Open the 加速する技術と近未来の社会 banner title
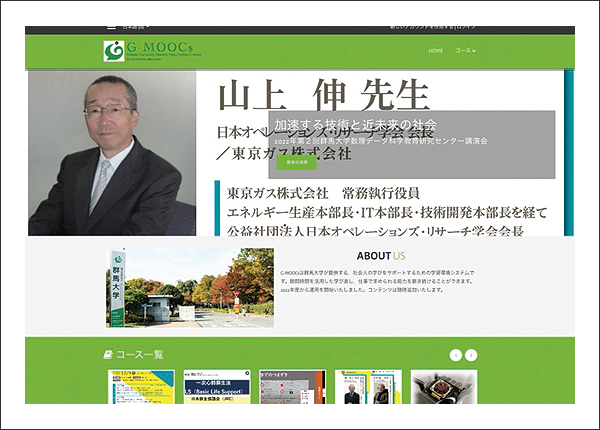600x430 pixels. [355, 125]
